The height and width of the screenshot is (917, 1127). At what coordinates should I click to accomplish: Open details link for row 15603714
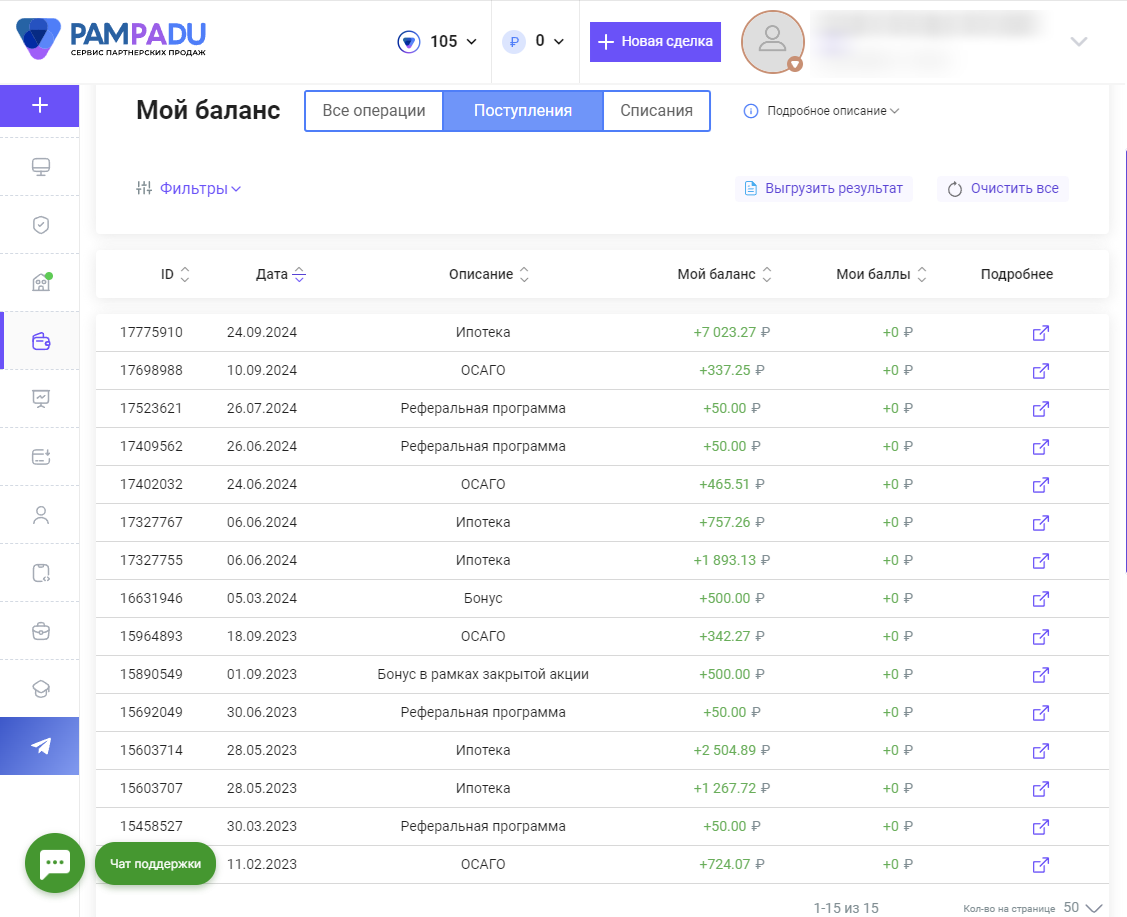coord(1040,751)
